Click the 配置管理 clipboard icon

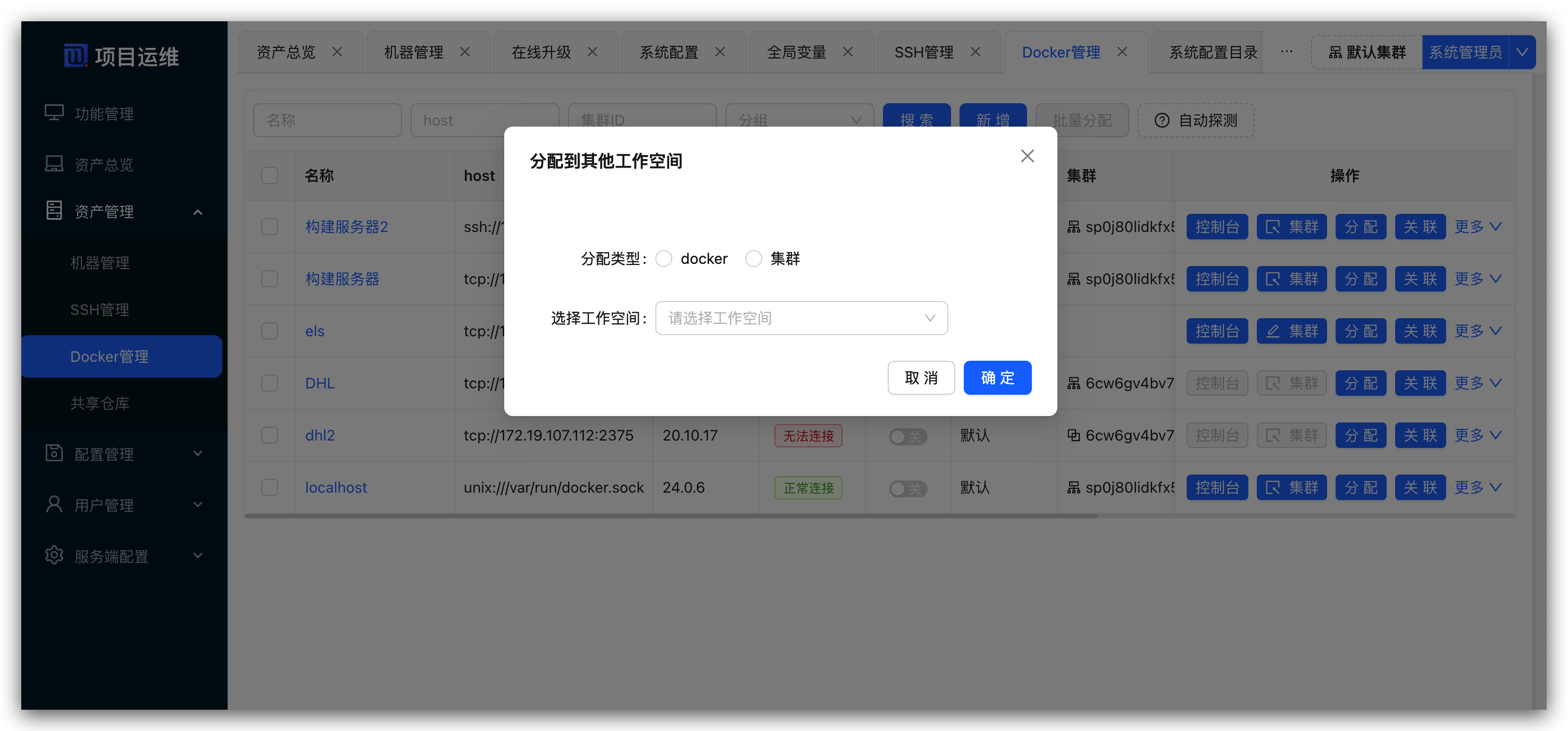[54, 453]
